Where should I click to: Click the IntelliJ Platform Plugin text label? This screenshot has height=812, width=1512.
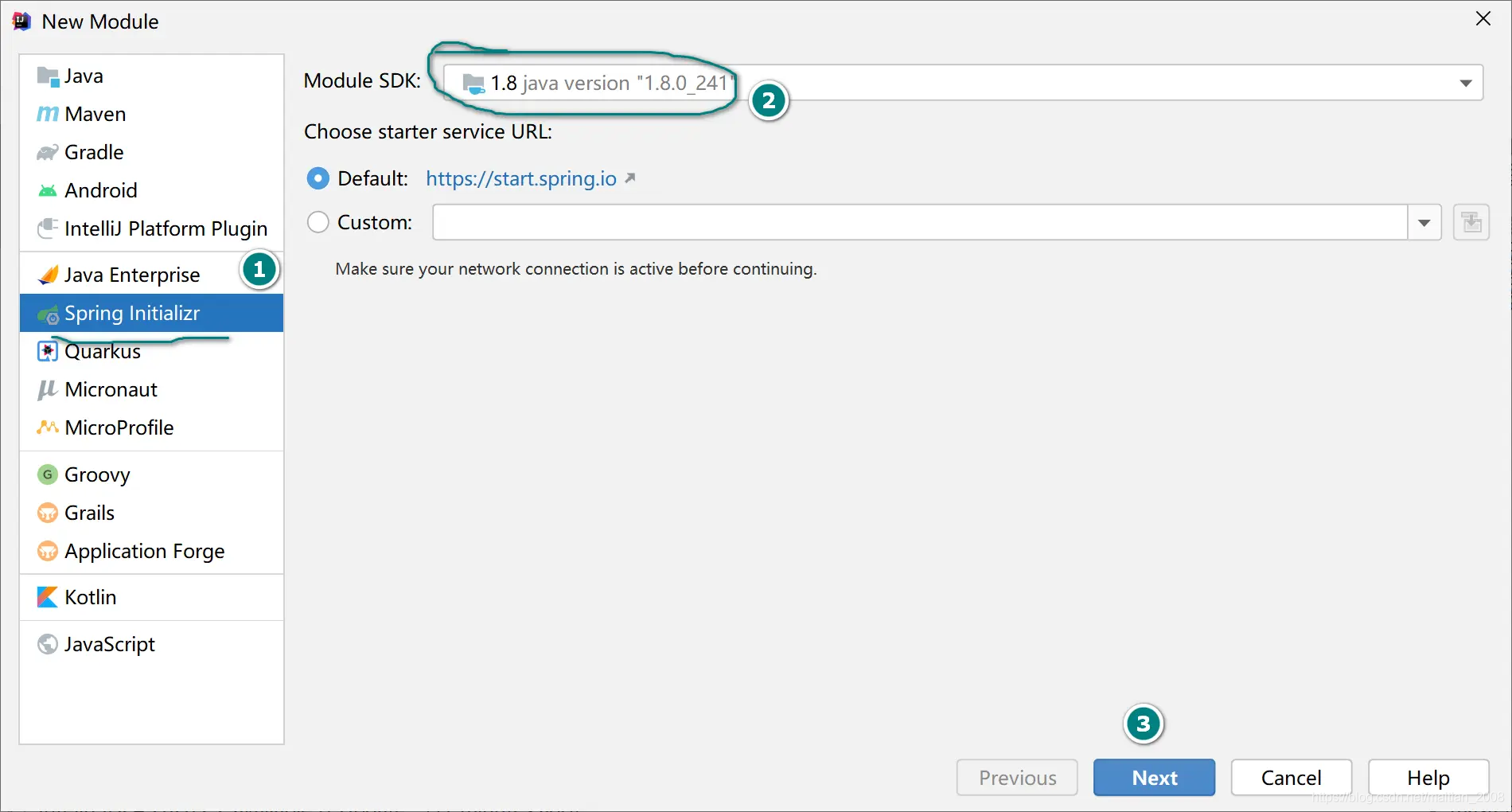[x=166, y=228]
